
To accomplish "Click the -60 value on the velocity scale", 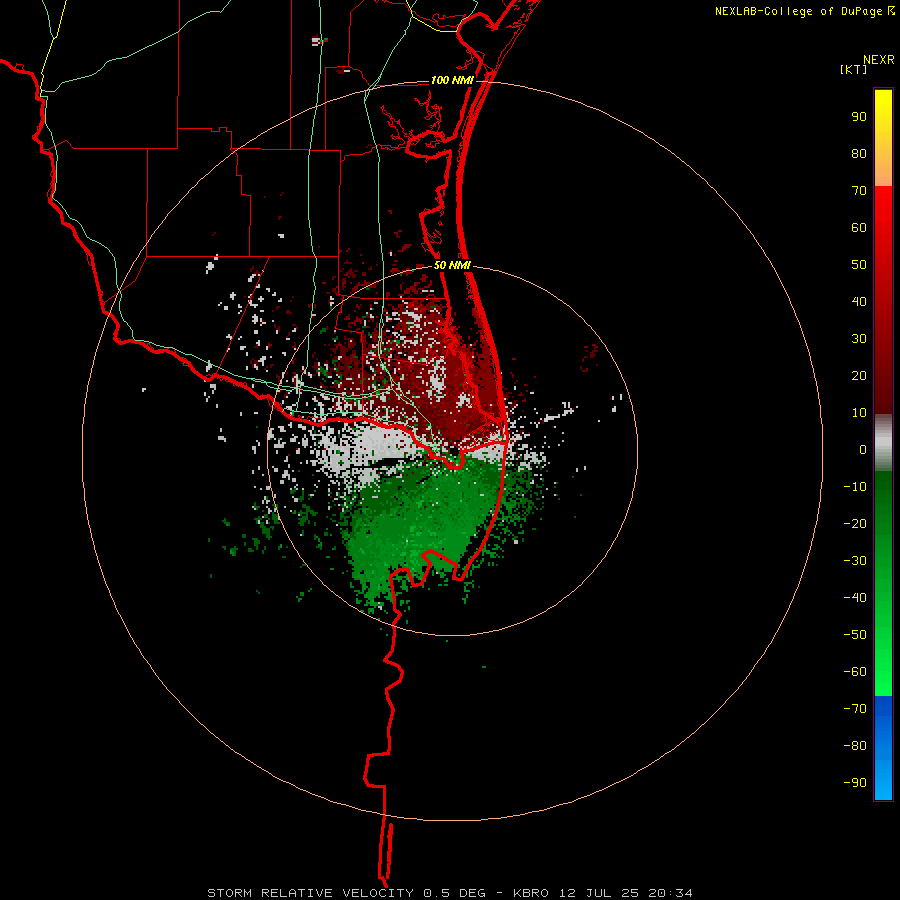I will [855, 672].
